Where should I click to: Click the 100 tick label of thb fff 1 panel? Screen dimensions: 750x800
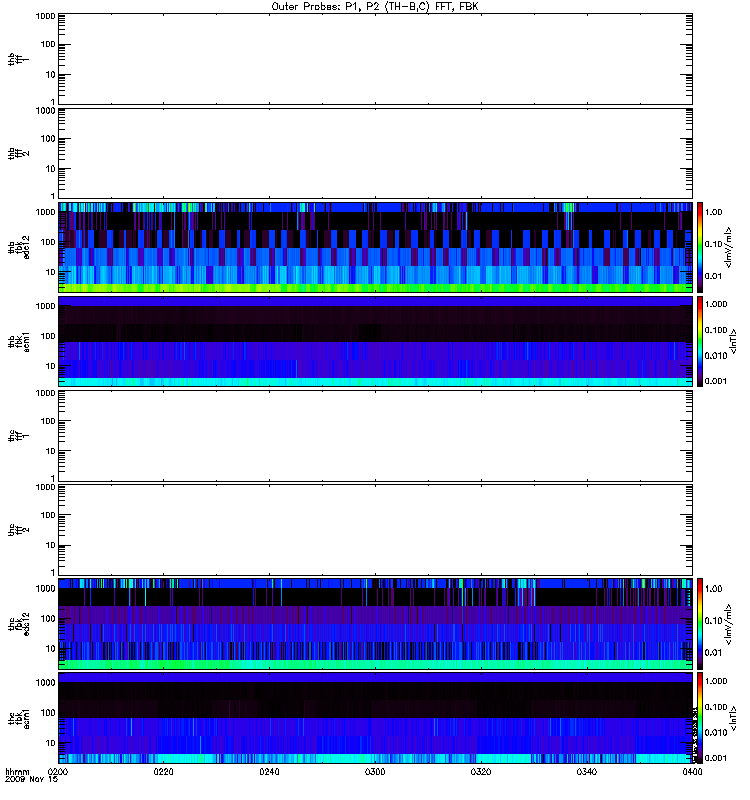click(x=48, y=45)
